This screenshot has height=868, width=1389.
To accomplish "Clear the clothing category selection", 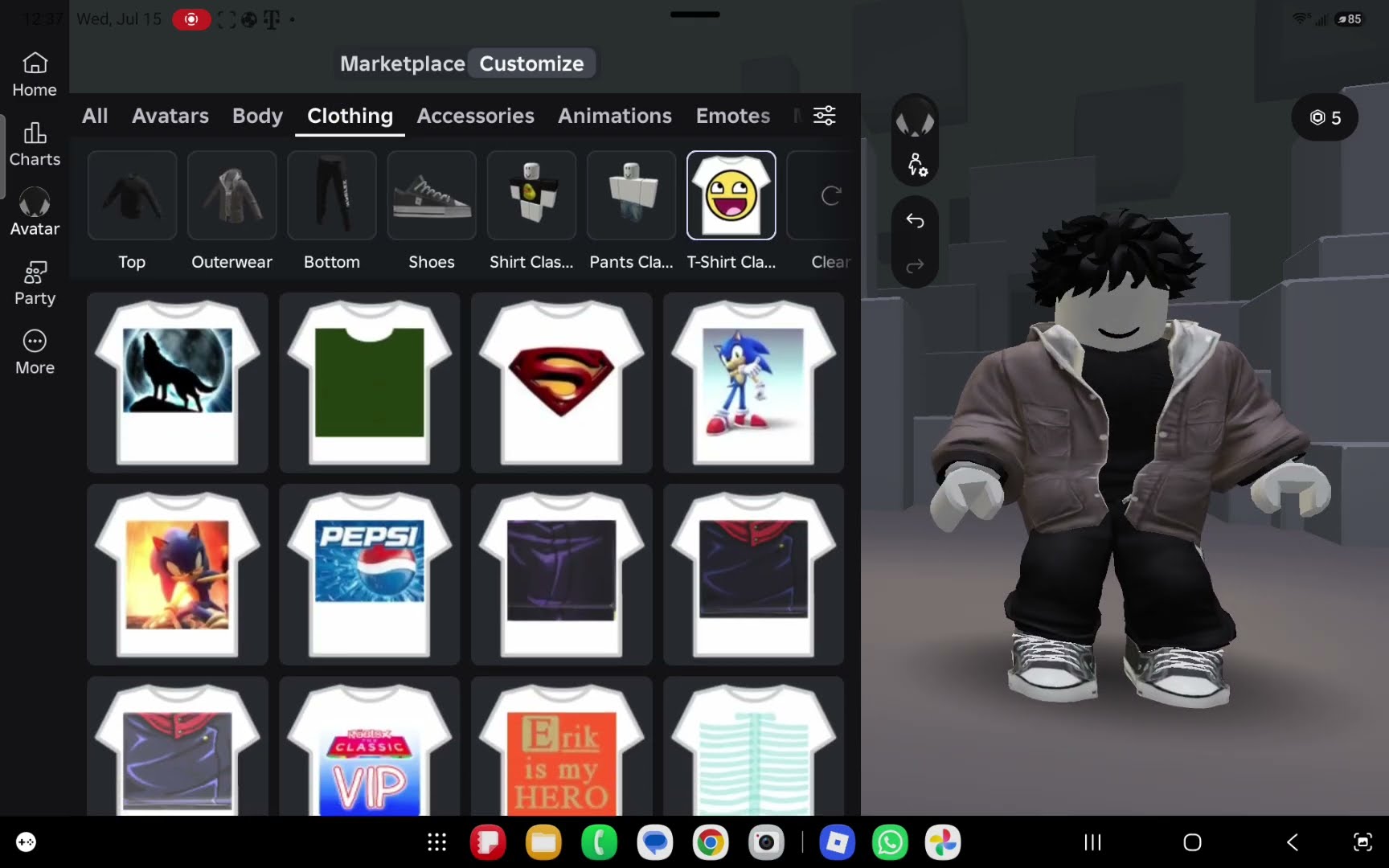I will tap(828, 212).
